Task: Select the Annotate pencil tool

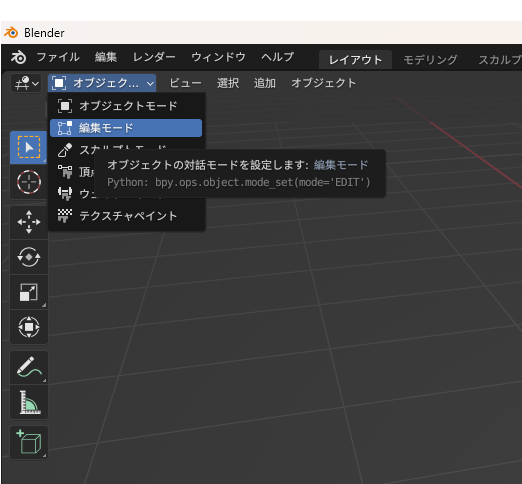Action: 29,367
